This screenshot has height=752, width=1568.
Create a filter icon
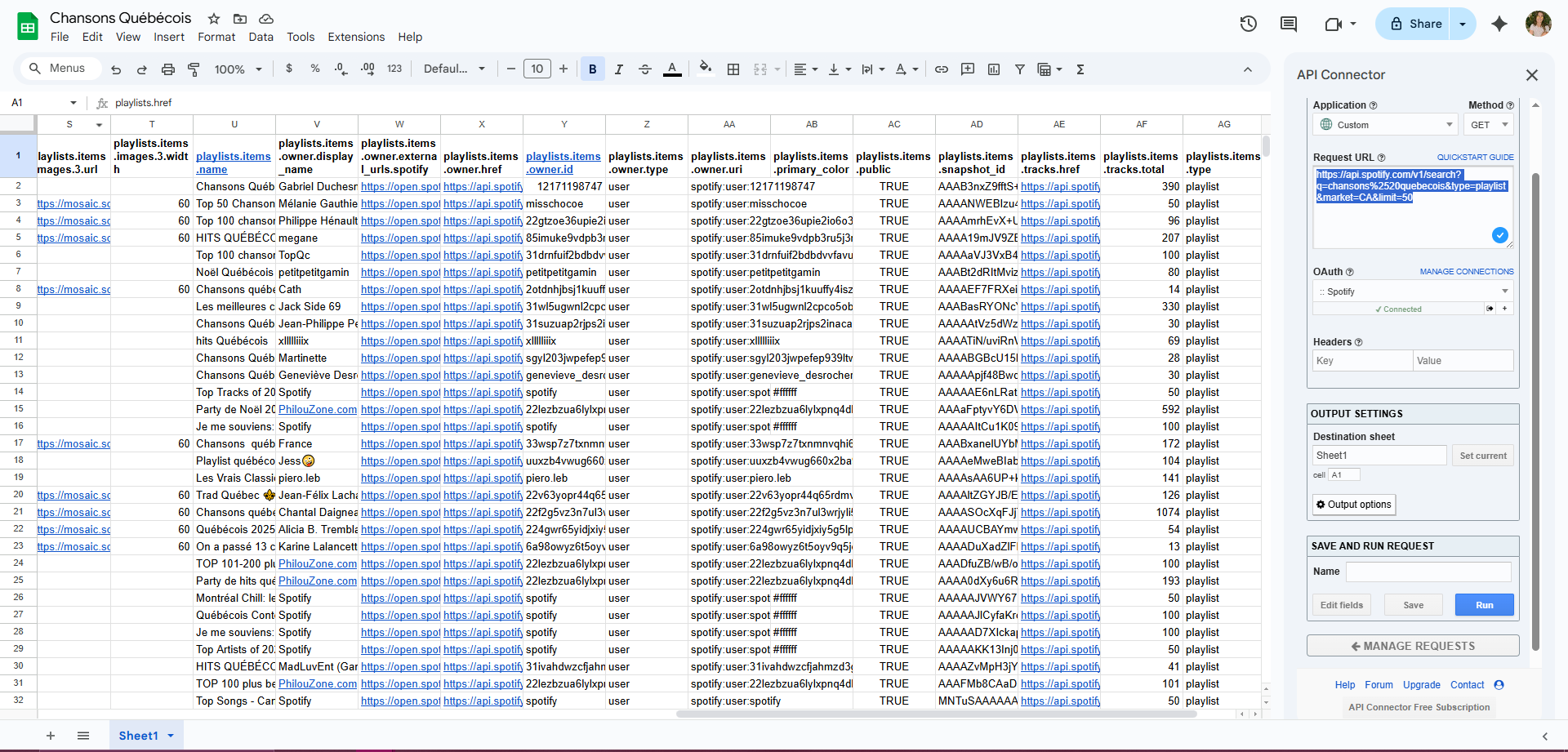click(x=1020, y=69)
